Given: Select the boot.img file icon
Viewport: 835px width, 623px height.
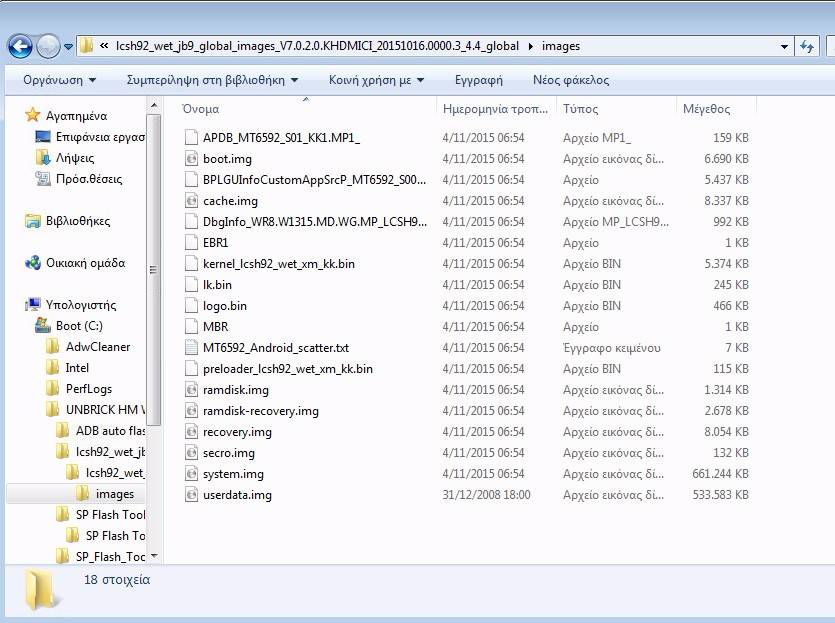Looking at the screenshot, I should tap(193, 159).
